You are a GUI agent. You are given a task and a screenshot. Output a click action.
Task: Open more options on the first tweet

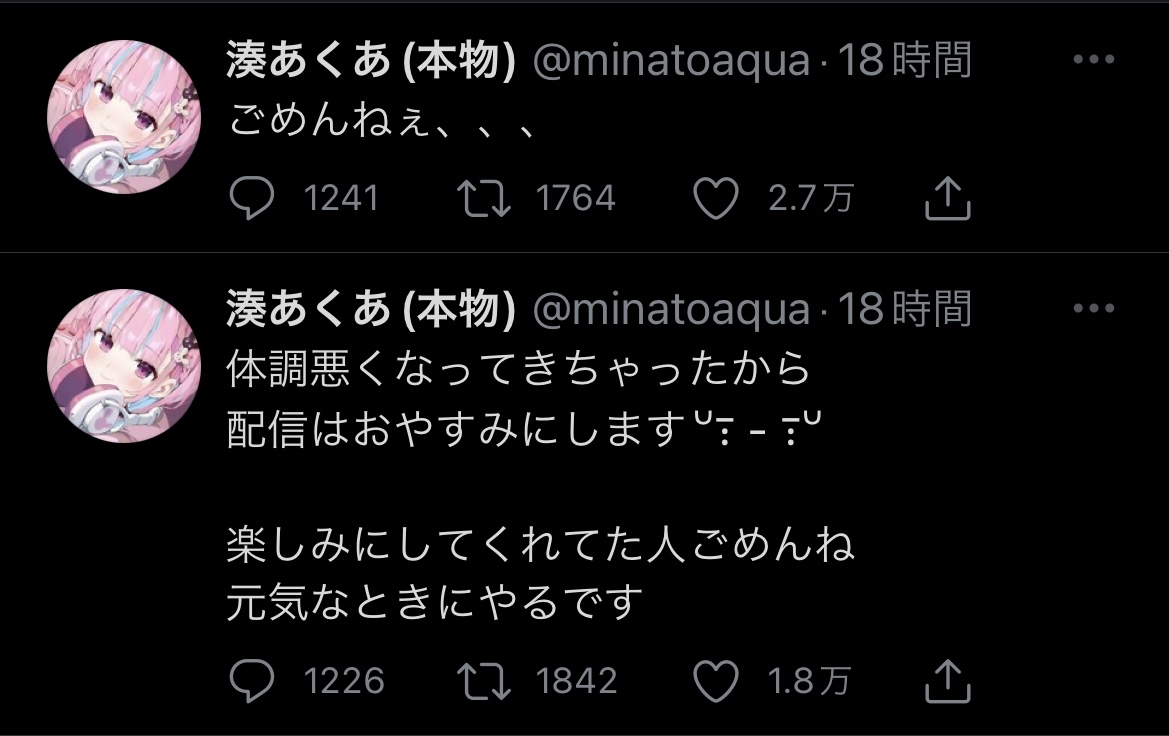pos(1093,60)
